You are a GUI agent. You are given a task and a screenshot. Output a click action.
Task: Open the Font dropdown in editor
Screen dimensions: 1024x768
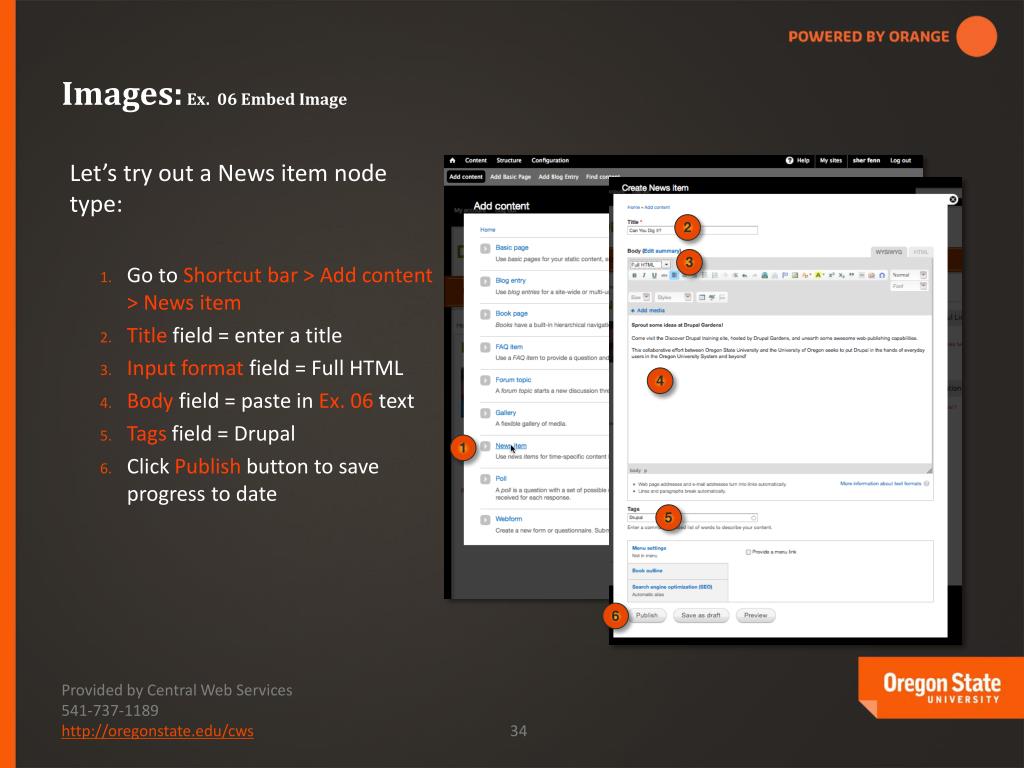coord(909,286)
